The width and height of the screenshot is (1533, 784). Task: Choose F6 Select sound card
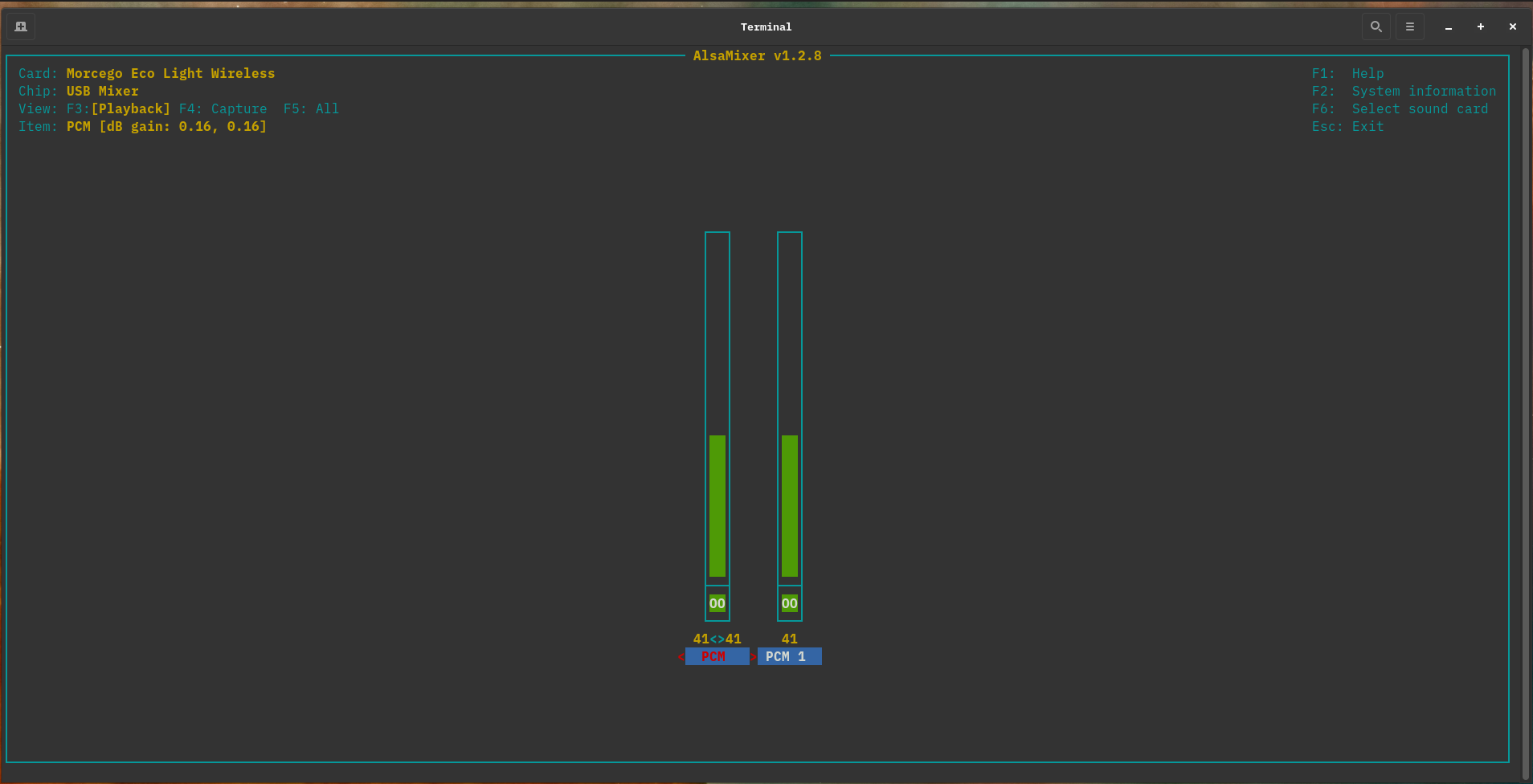(x=1419, y=108)
